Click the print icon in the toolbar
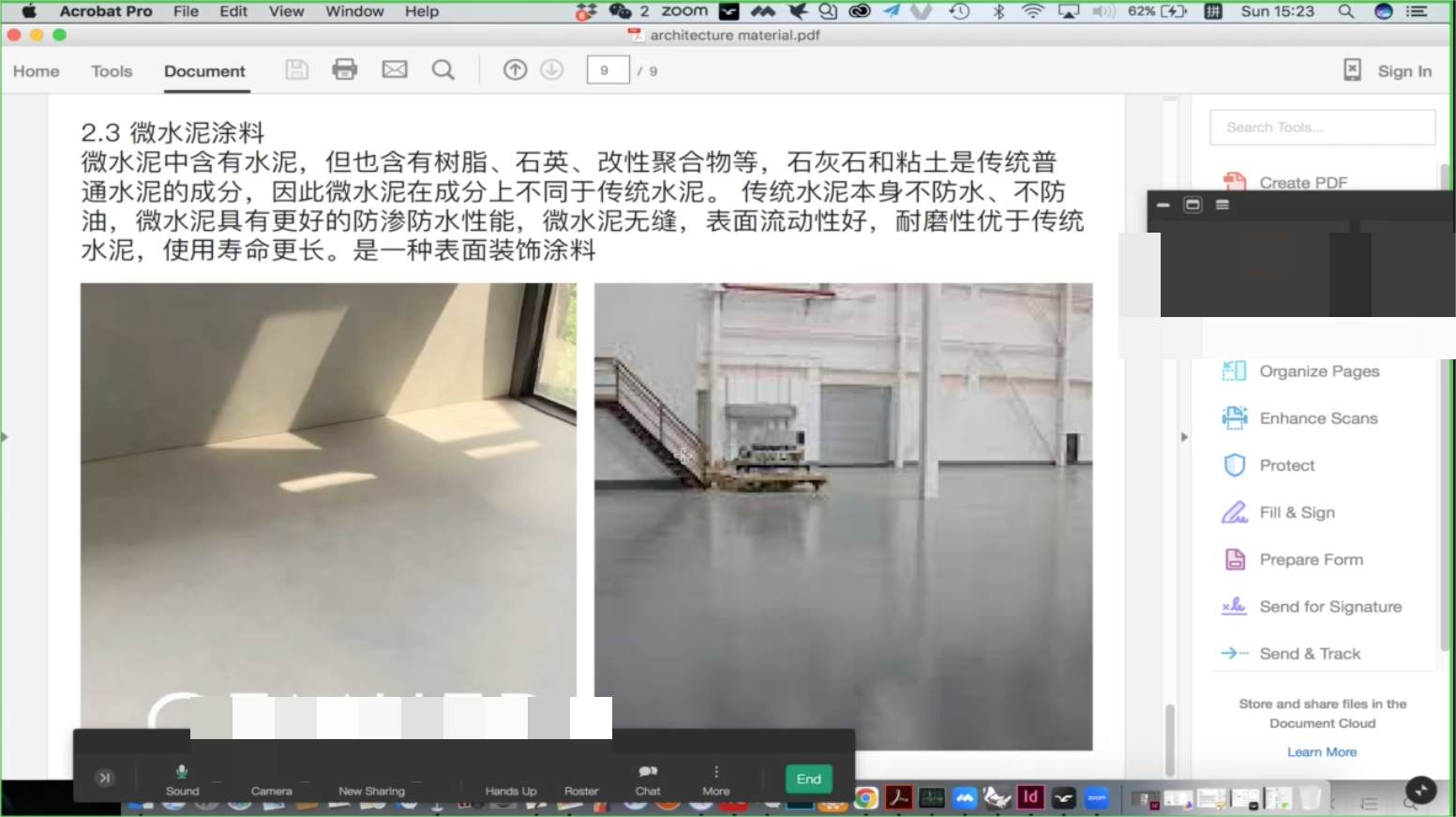Screen dimensions: 1456x817 coord(344,70)
